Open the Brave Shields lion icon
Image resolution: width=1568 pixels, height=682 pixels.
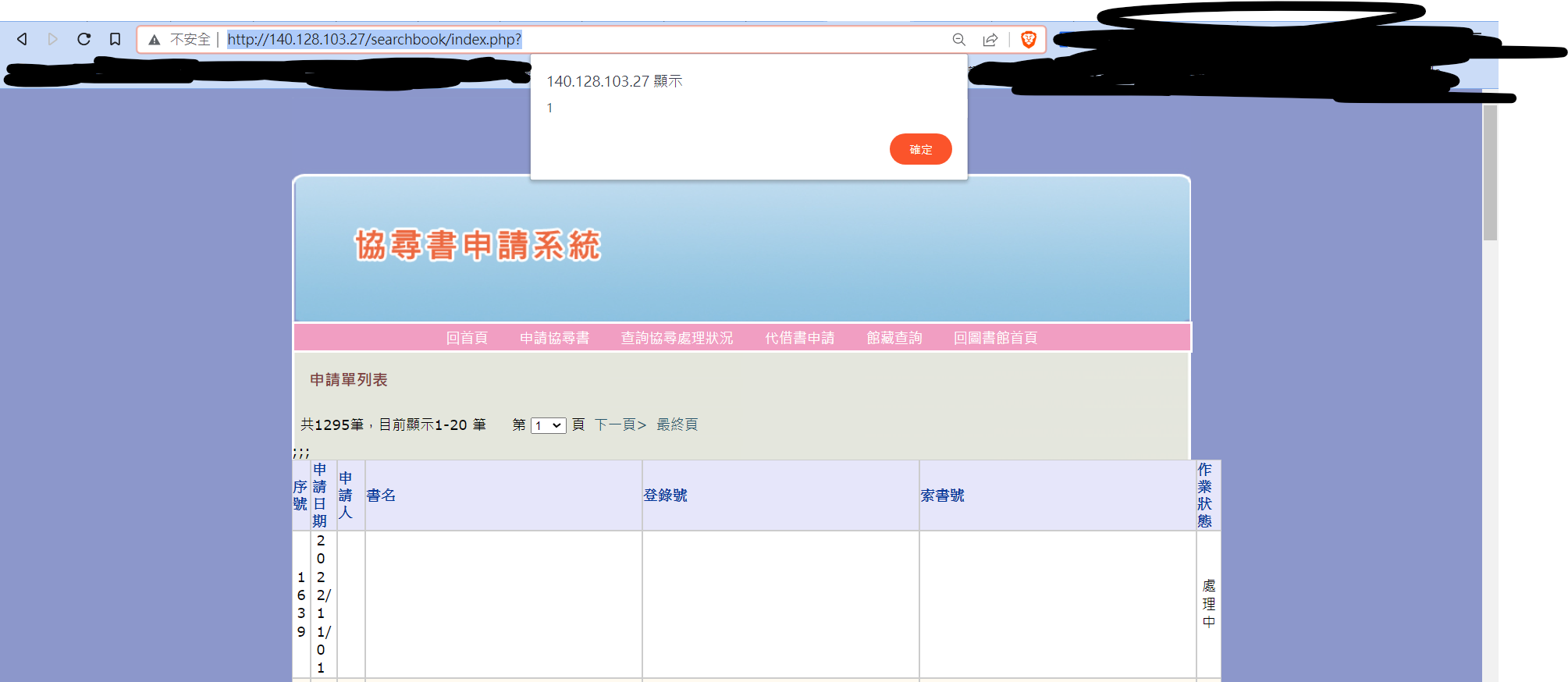(1029, 40)
